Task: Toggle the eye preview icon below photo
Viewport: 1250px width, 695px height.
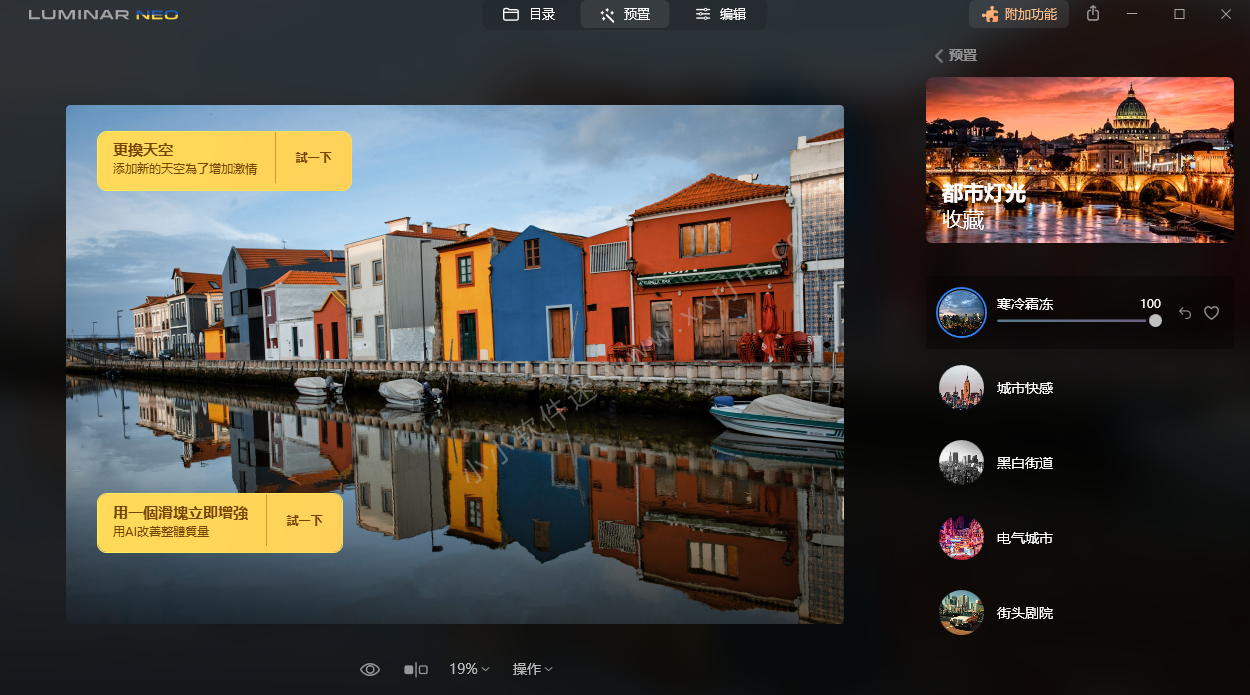Action: click(x=370, y=669)
